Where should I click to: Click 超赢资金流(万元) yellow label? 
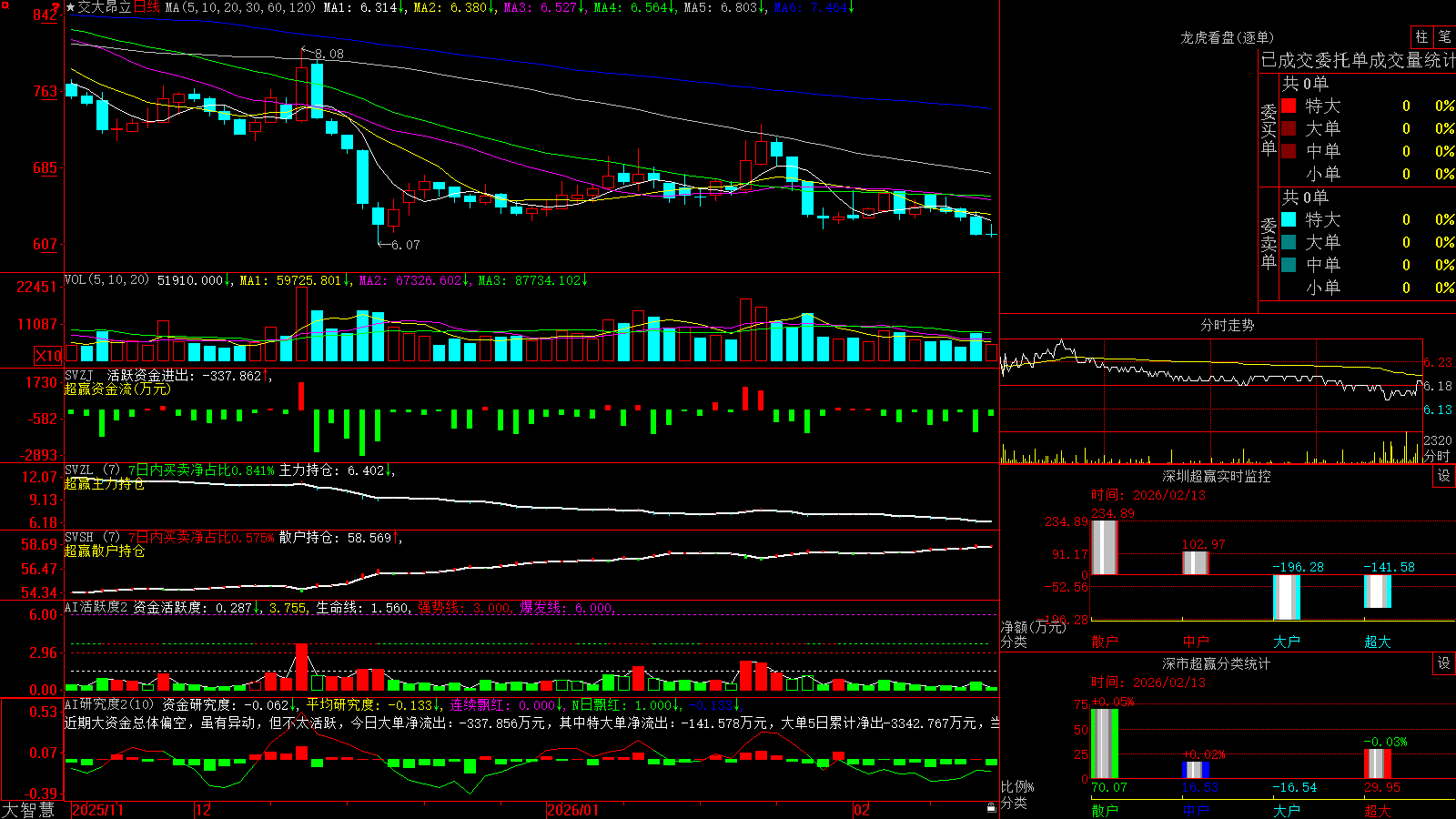[117, 389]
